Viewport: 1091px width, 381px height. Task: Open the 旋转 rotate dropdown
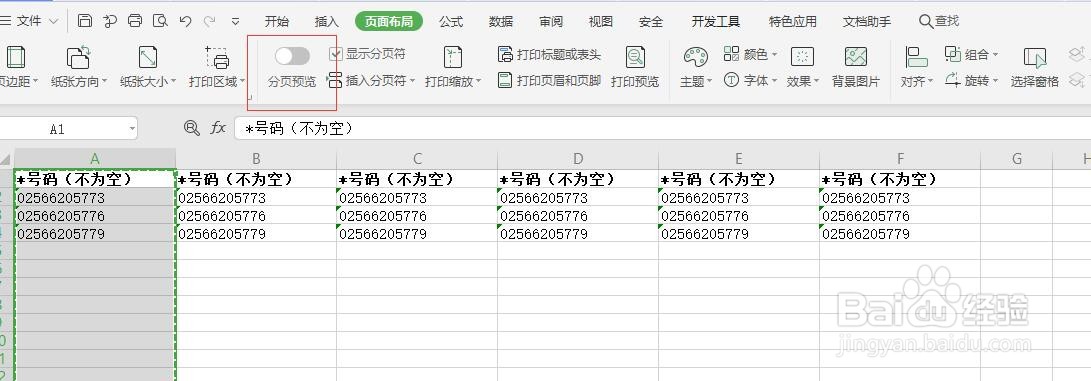pyautogui.click(x=971, y=81)
